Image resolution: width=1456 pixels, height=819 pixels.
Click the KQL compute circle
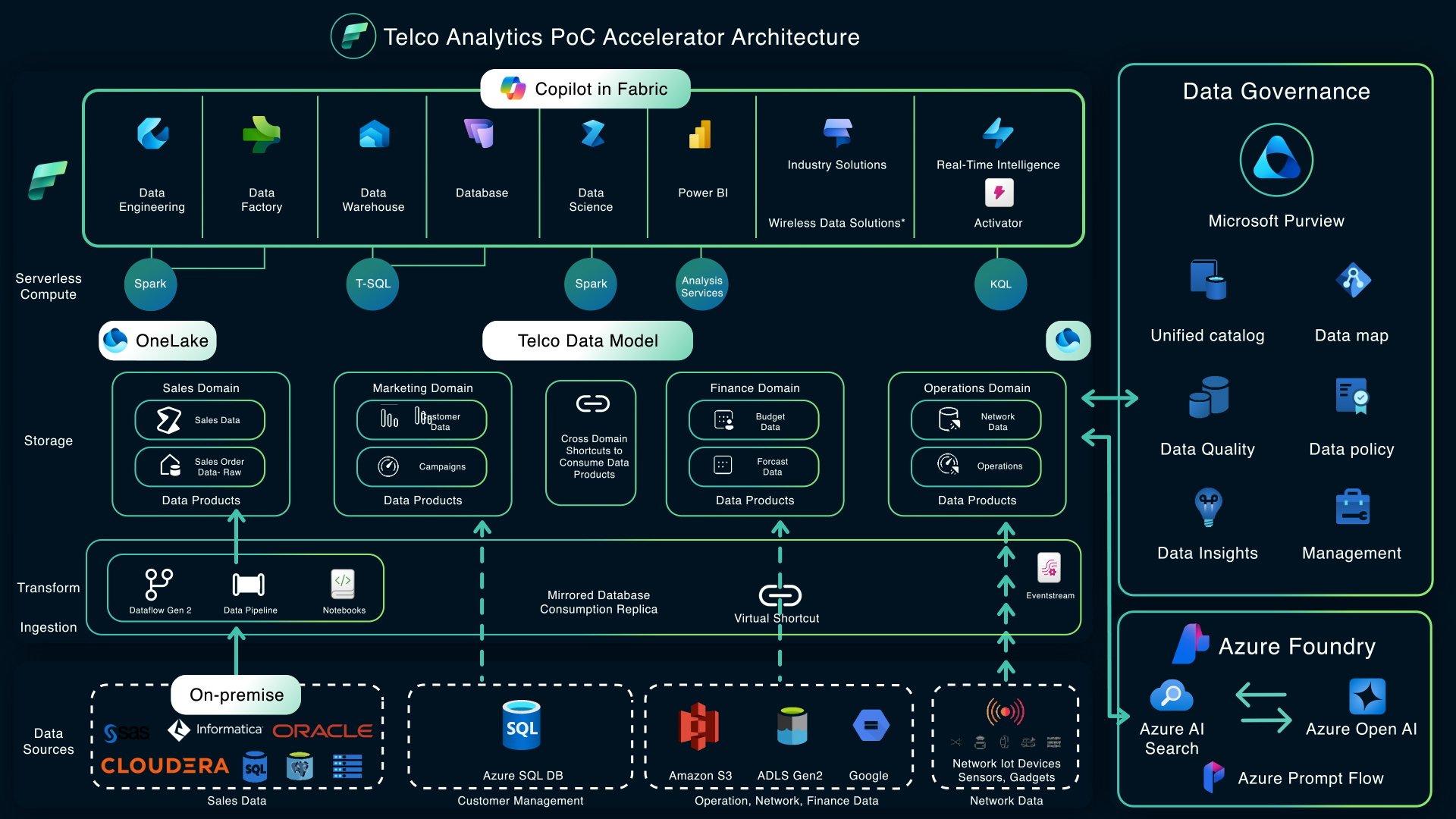1000,284
